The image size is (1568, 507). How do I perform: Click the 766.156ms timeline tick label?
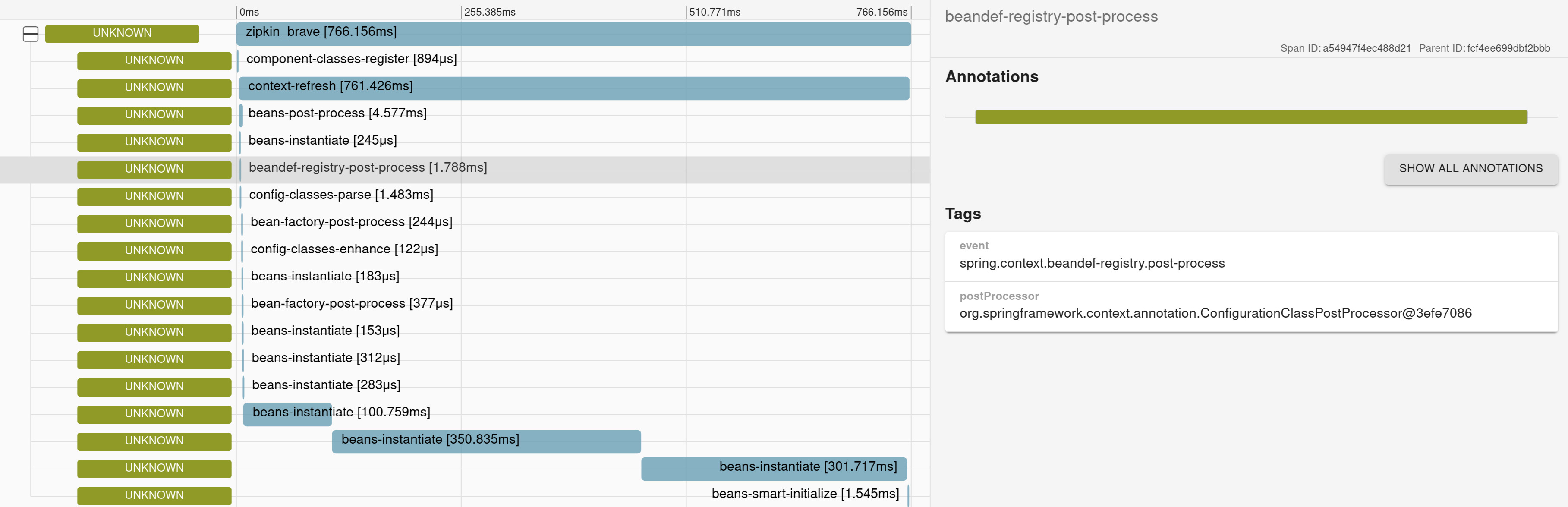[882, 12]
